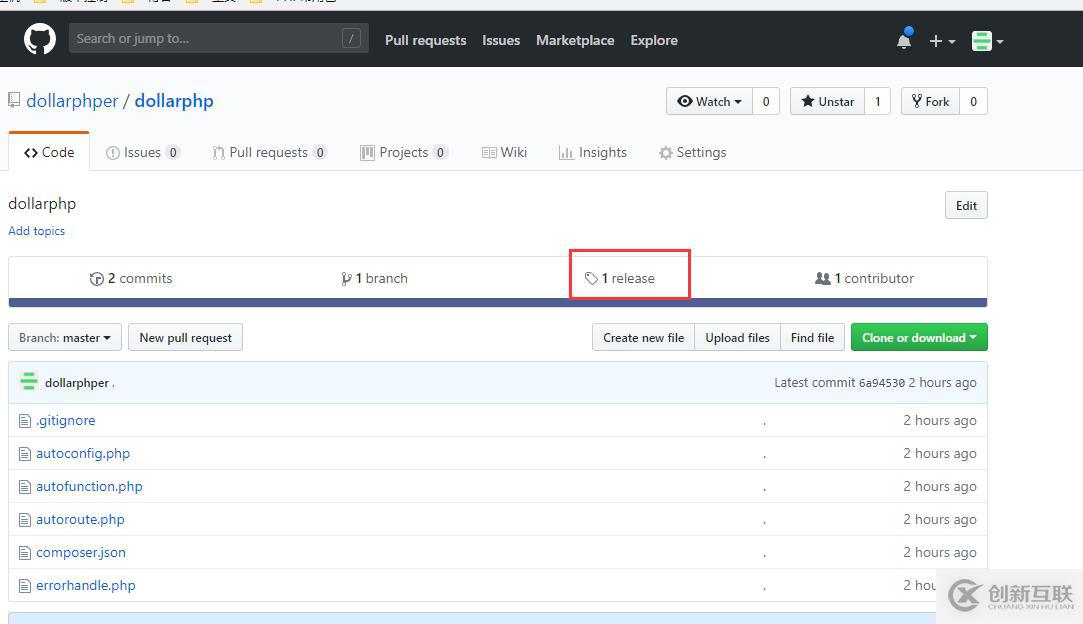Open .gitignore file
1083x624 pixels.
click(66, 420)
